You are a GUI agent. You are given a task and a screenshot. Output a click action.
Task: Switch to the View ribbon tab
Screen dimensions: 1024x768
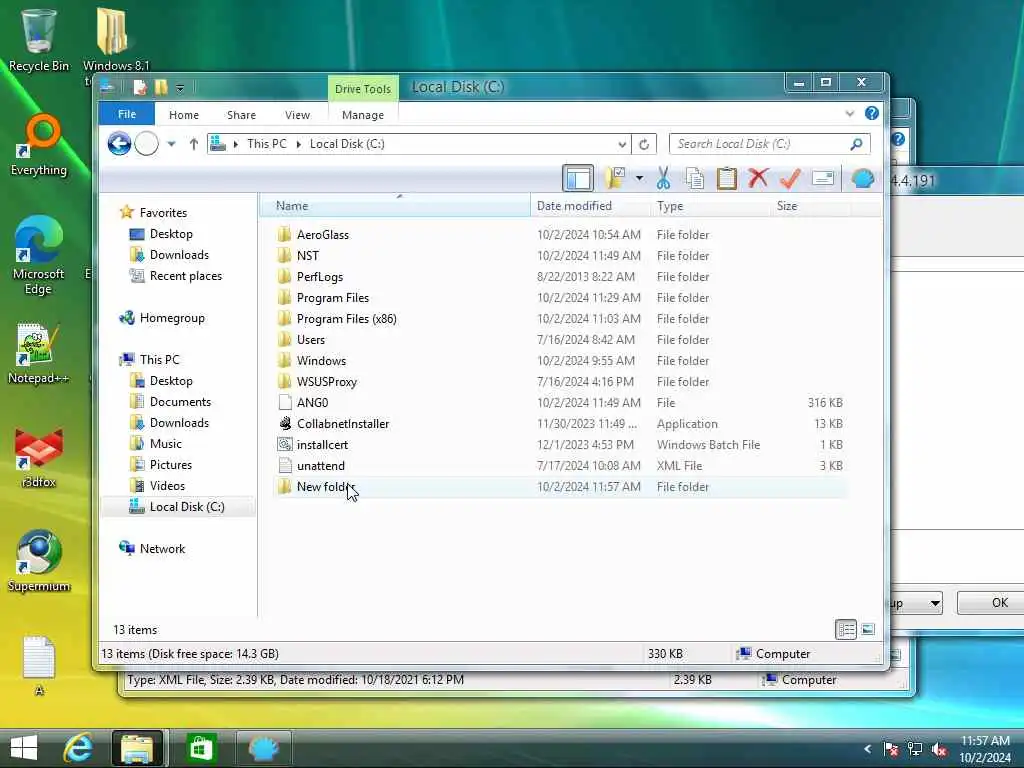click(297, 115)
